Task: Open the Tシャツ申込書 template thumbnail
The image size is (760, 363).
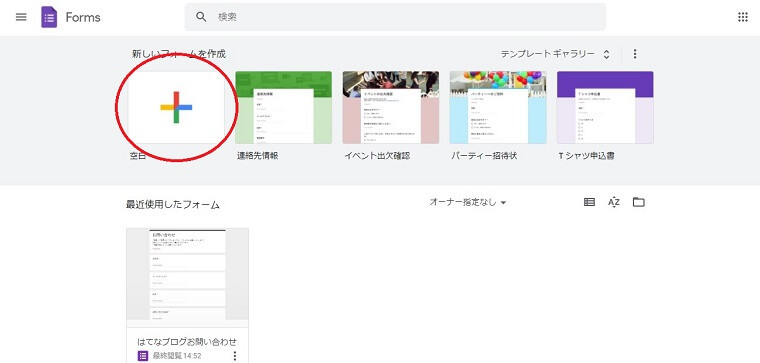Action: [605, 107]
